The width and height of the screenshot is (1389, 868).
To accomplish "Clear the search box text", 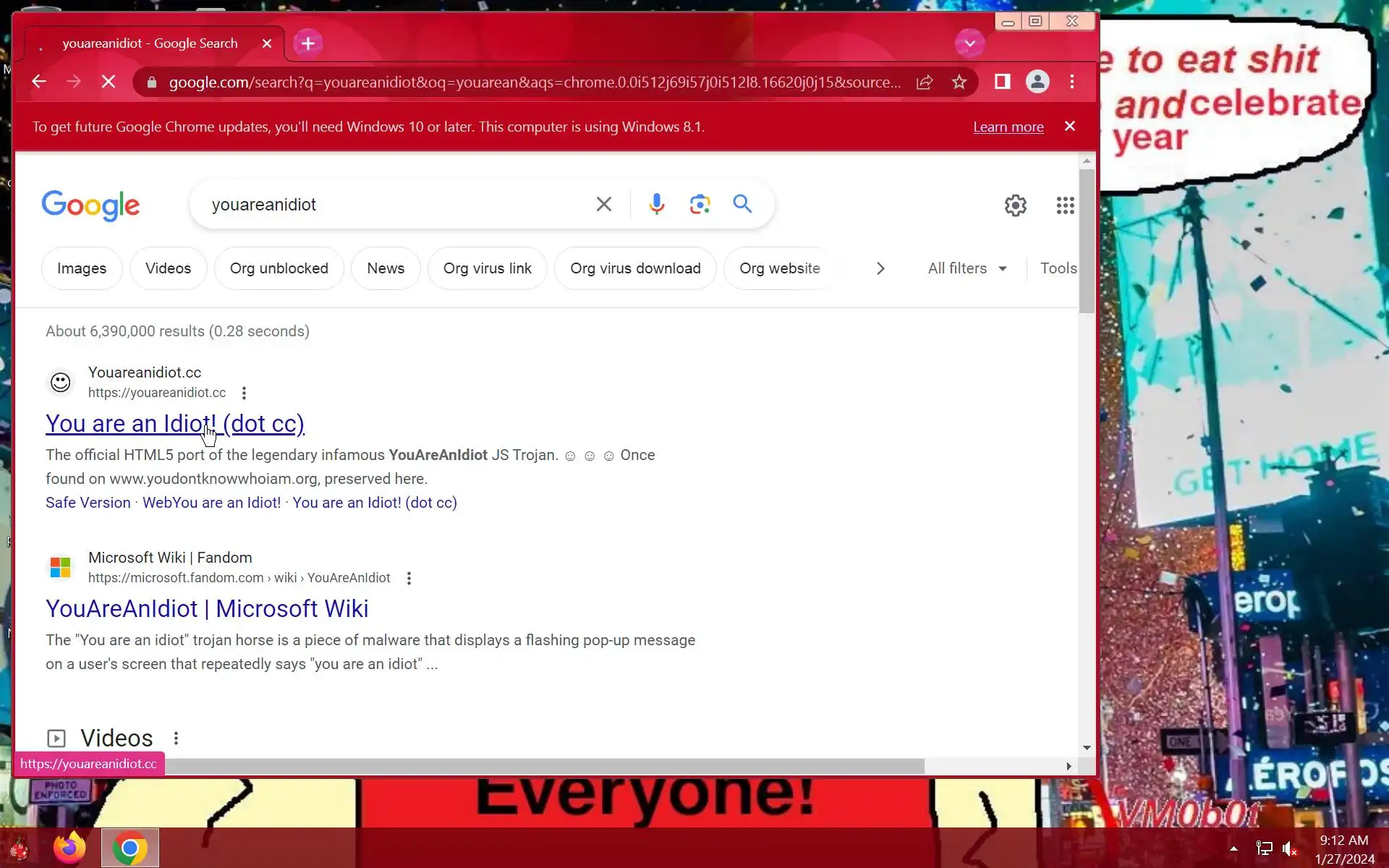I will point(603,204).
